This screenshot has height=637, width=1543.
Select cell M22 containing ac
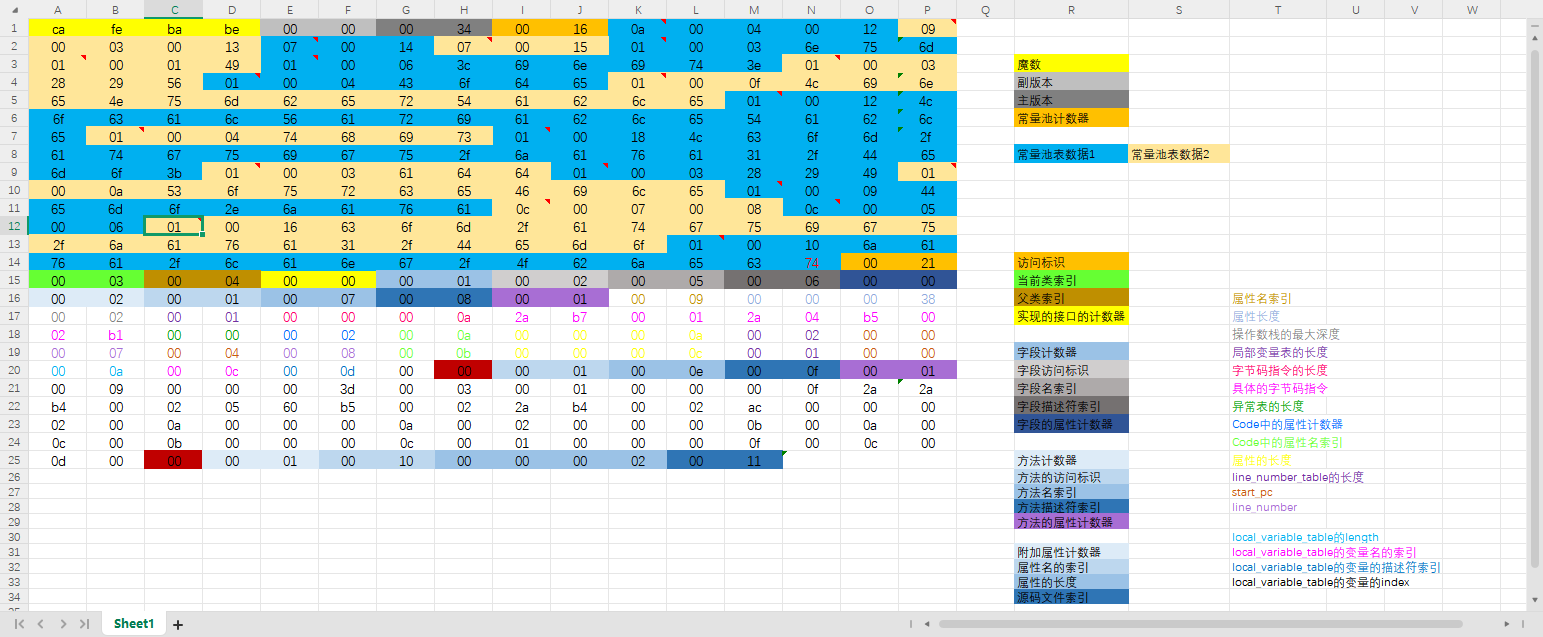[754, 407]
